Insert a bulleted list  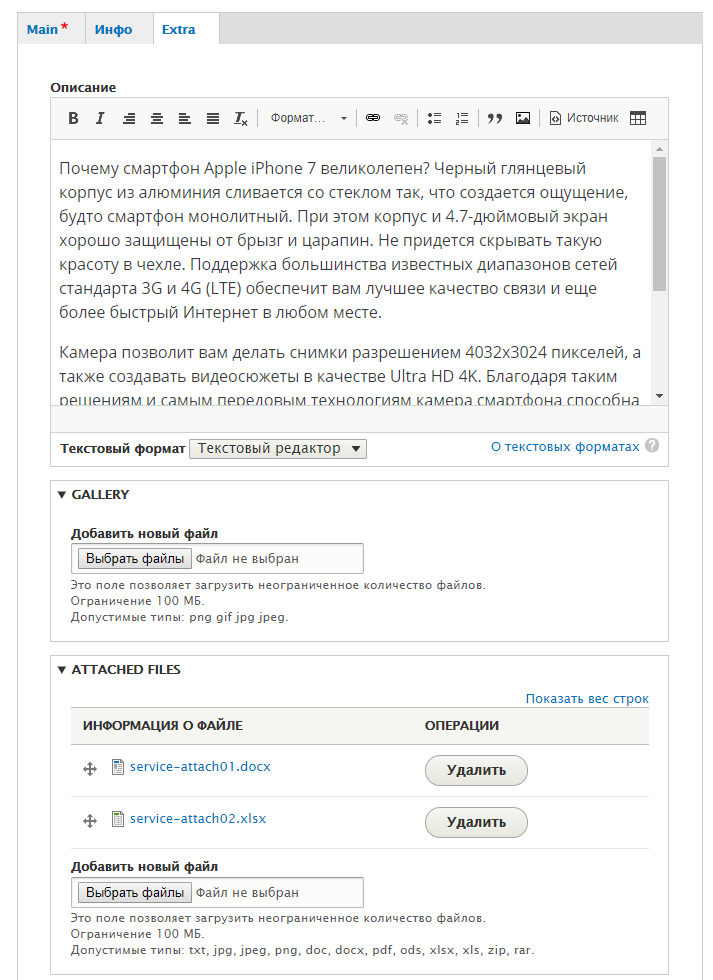coord(434,118)
